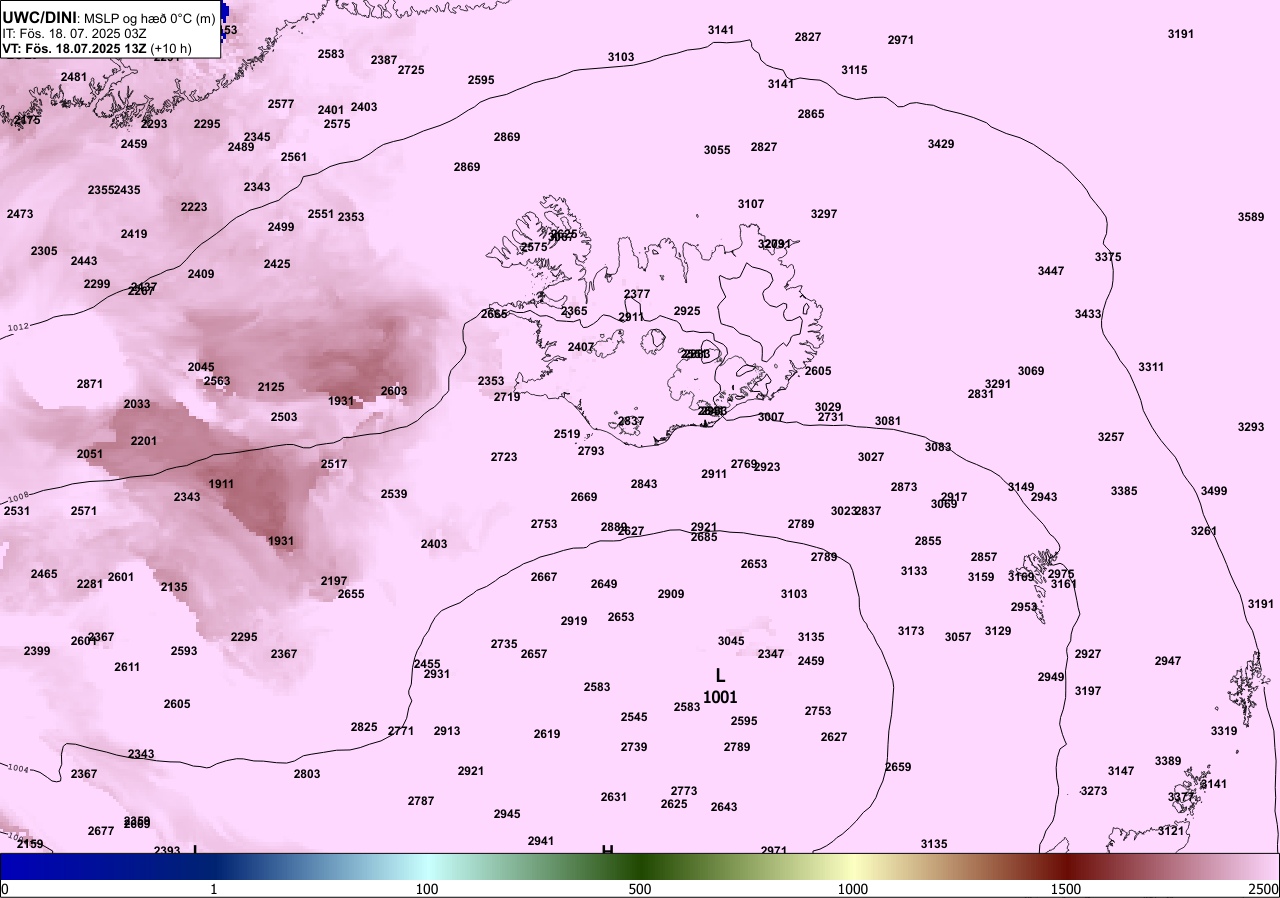Click the 1004 isobar label

click(18, 768)
